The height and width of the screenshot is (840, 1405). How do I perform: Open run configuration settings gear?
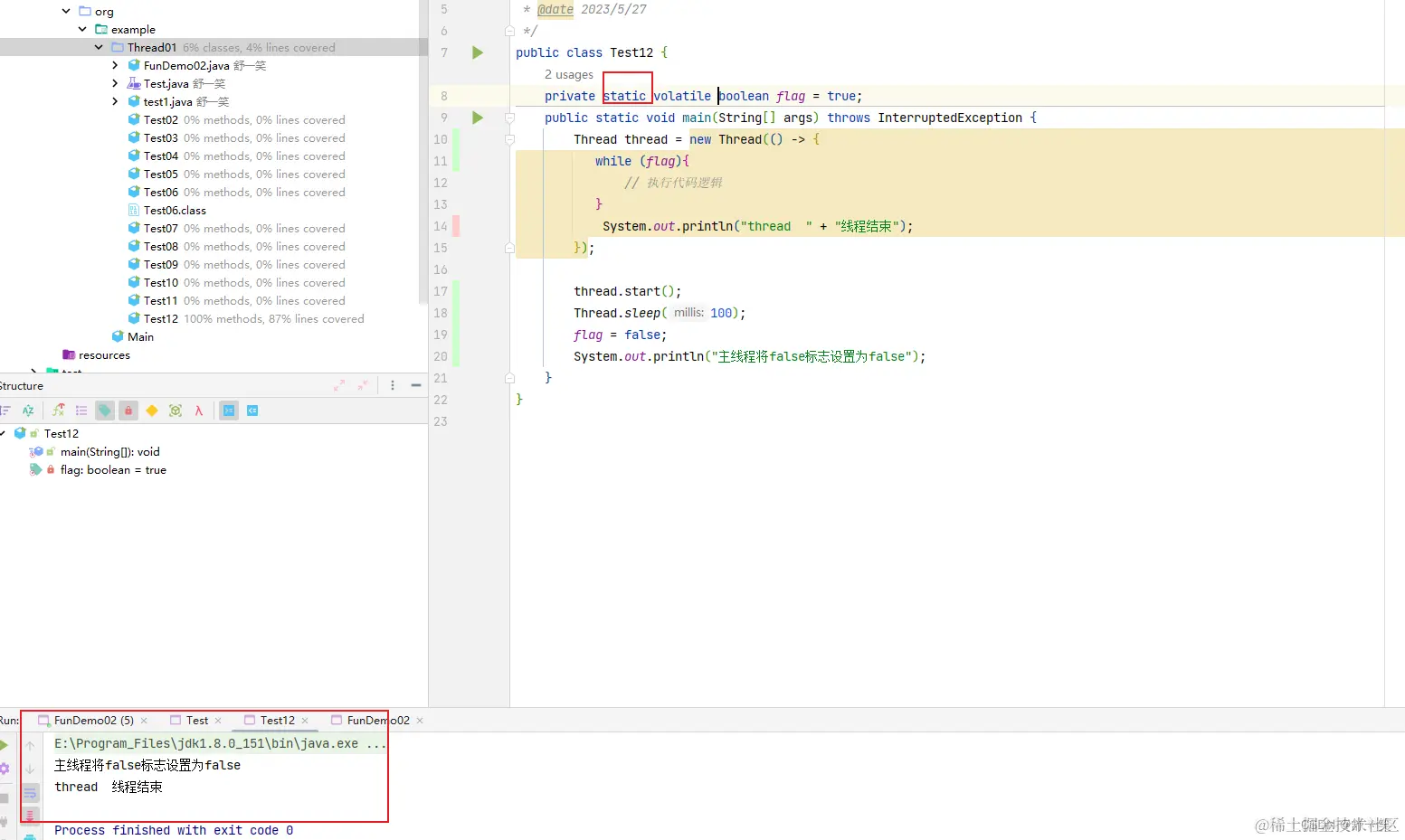[5, 769]
